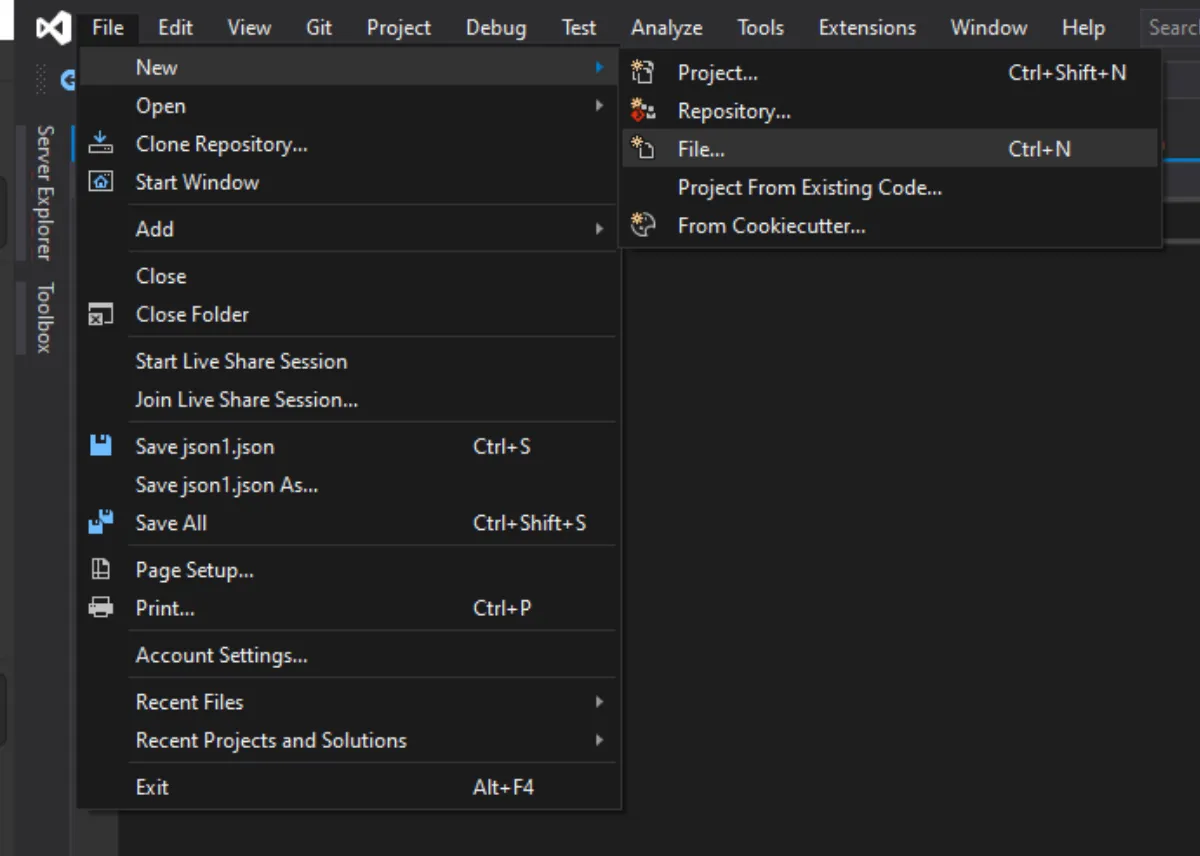
Task: Expand Recent Projects and Solutions submenu arrow
Action: coord(599,740)
